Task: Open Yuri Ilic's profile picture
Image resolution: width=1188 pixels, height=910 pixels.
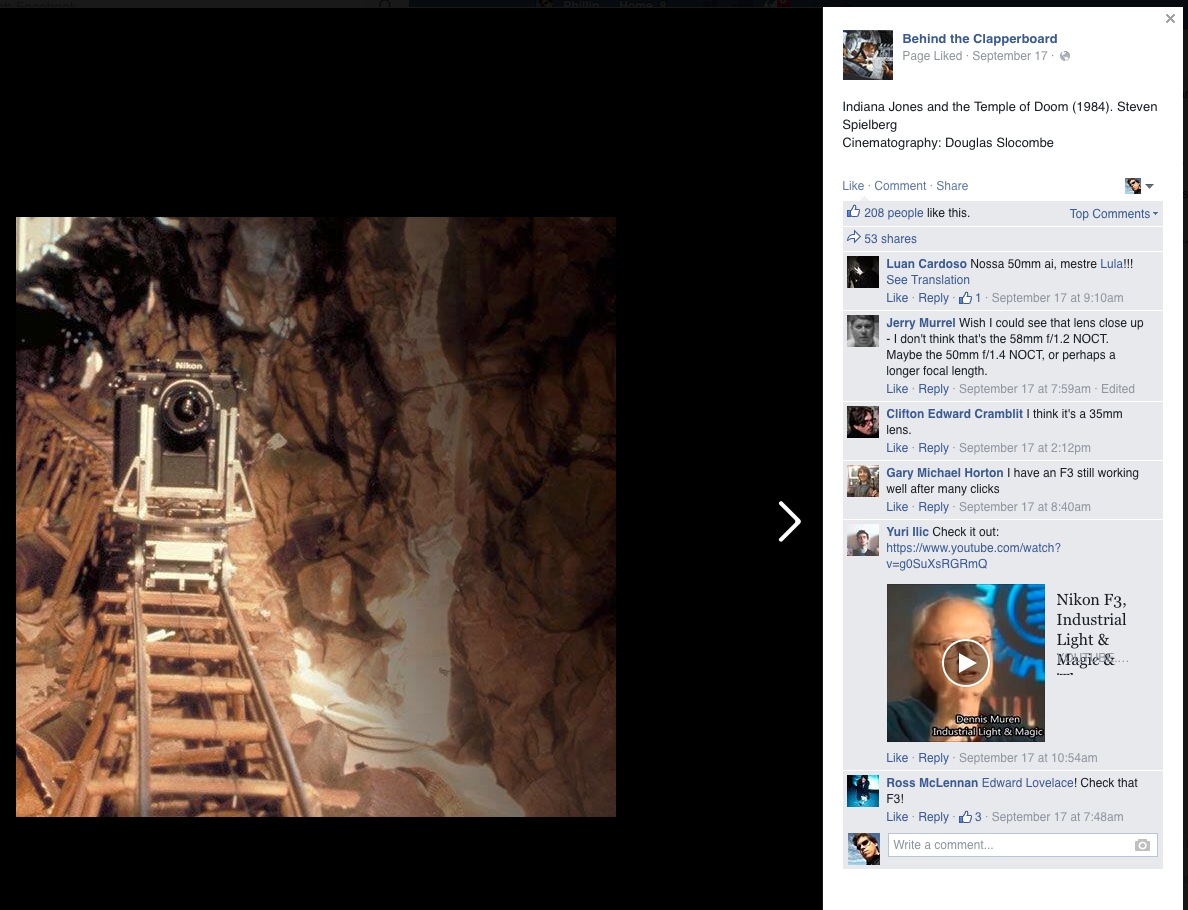Action: pos(862,540)
